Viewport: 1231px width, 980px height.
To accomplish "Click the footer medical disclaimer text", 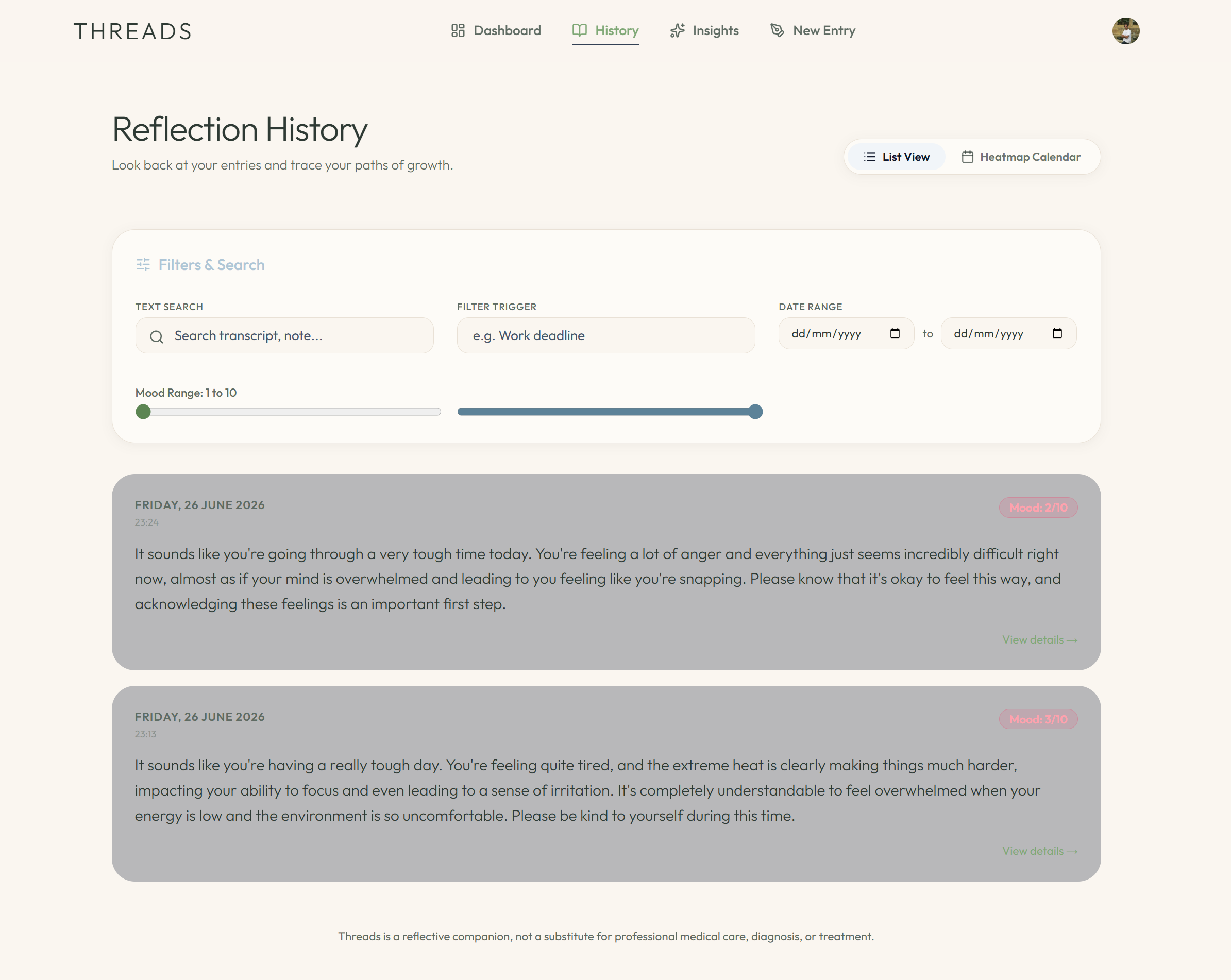I will (606, 937).
